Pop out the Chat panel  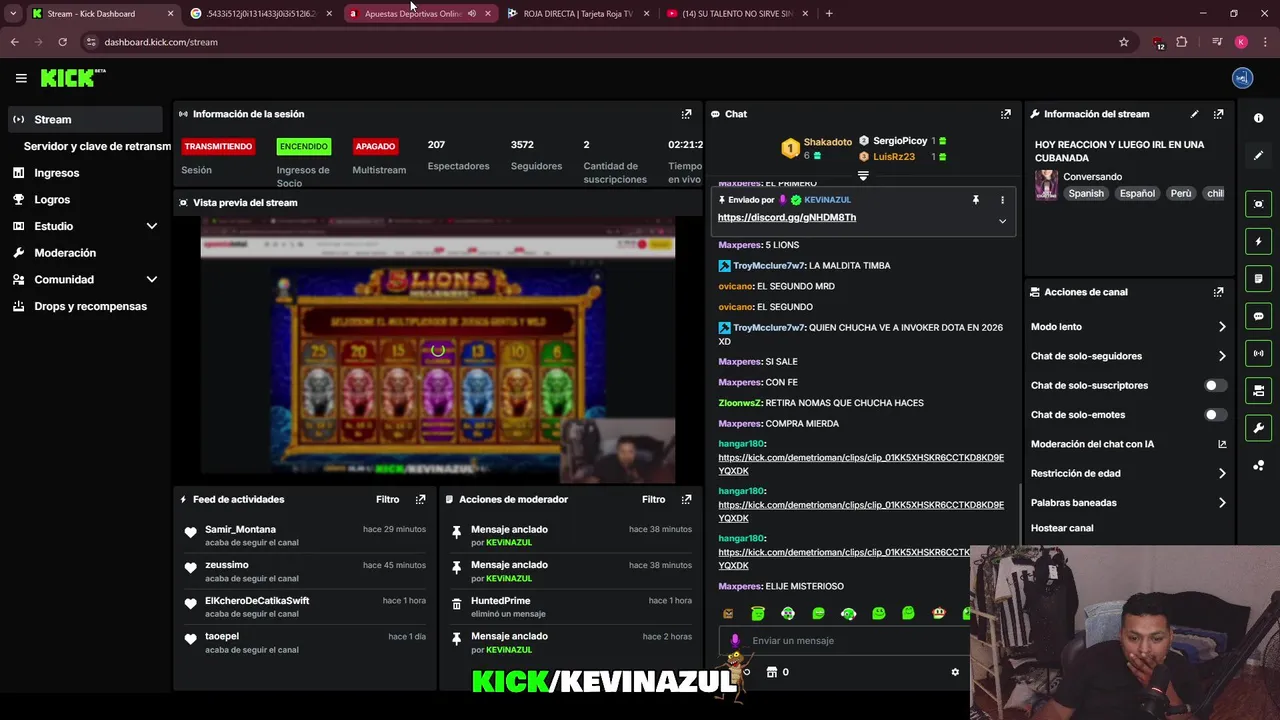tap(1006, 114)
